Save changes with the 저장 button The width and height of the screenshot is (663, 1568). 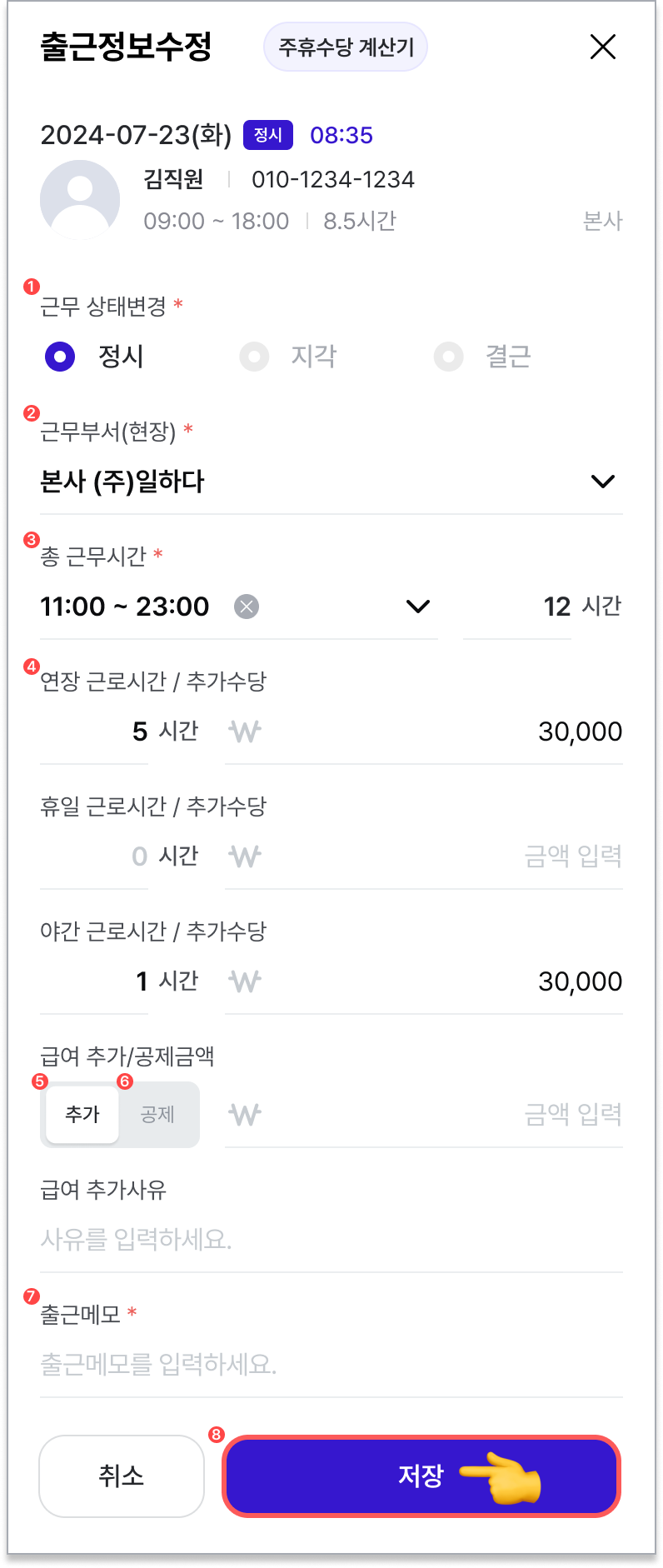[x=421, y=1476]
